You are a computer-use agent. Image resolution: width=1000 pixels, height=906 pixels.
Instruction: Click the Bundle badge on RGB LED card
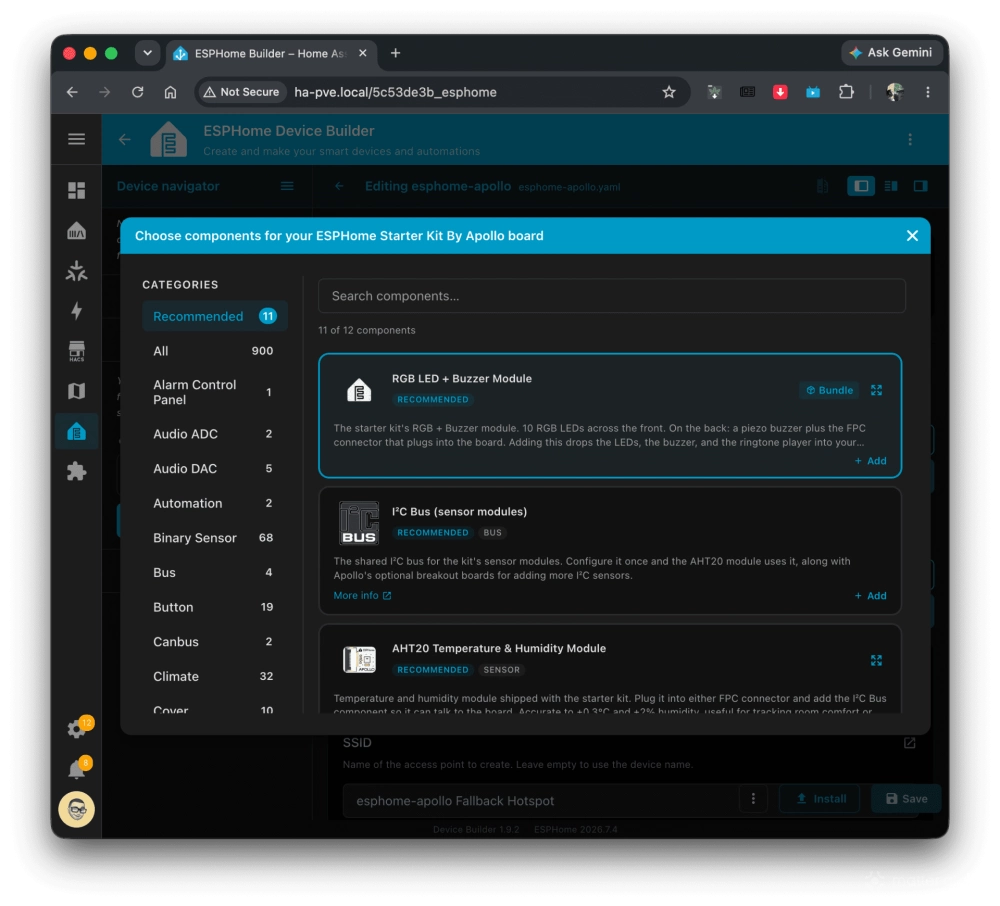[829, 390]
